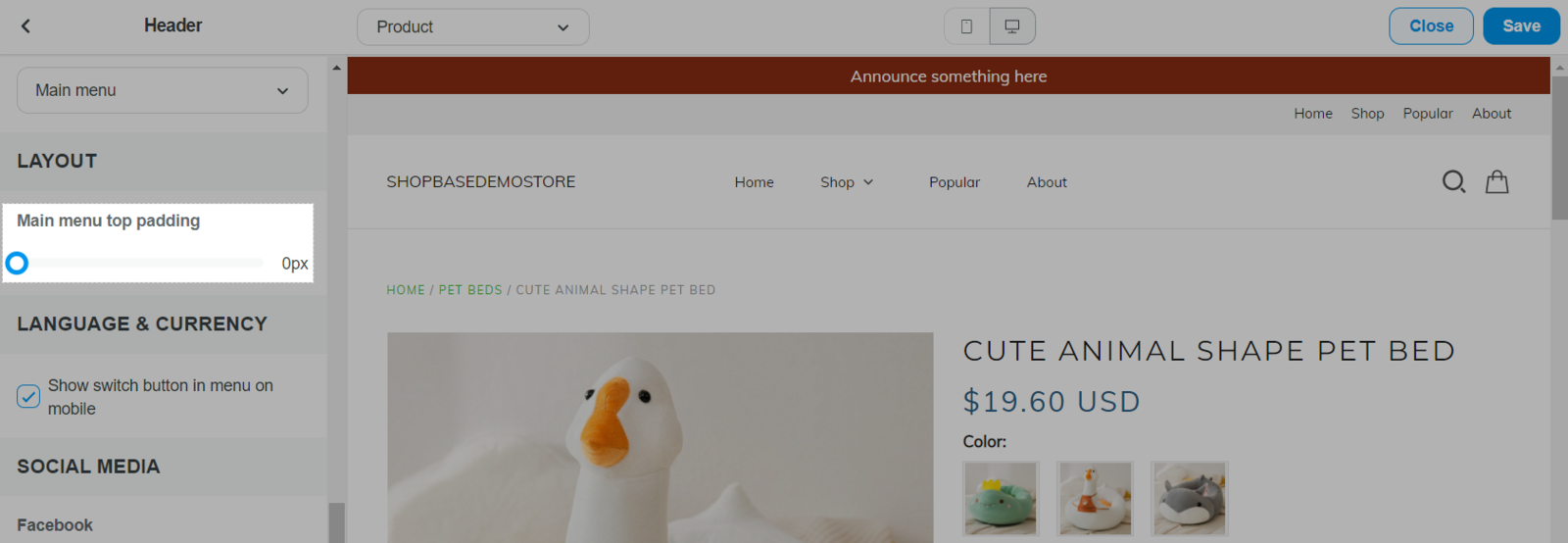Click the Main menu top padding slider handle

click(17, 263)
